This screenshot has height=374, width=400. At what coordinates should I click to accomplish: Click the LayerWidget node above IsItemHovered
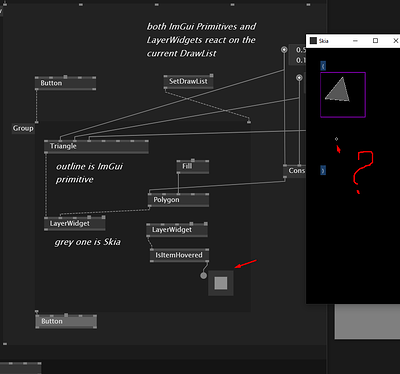point(177,230)
